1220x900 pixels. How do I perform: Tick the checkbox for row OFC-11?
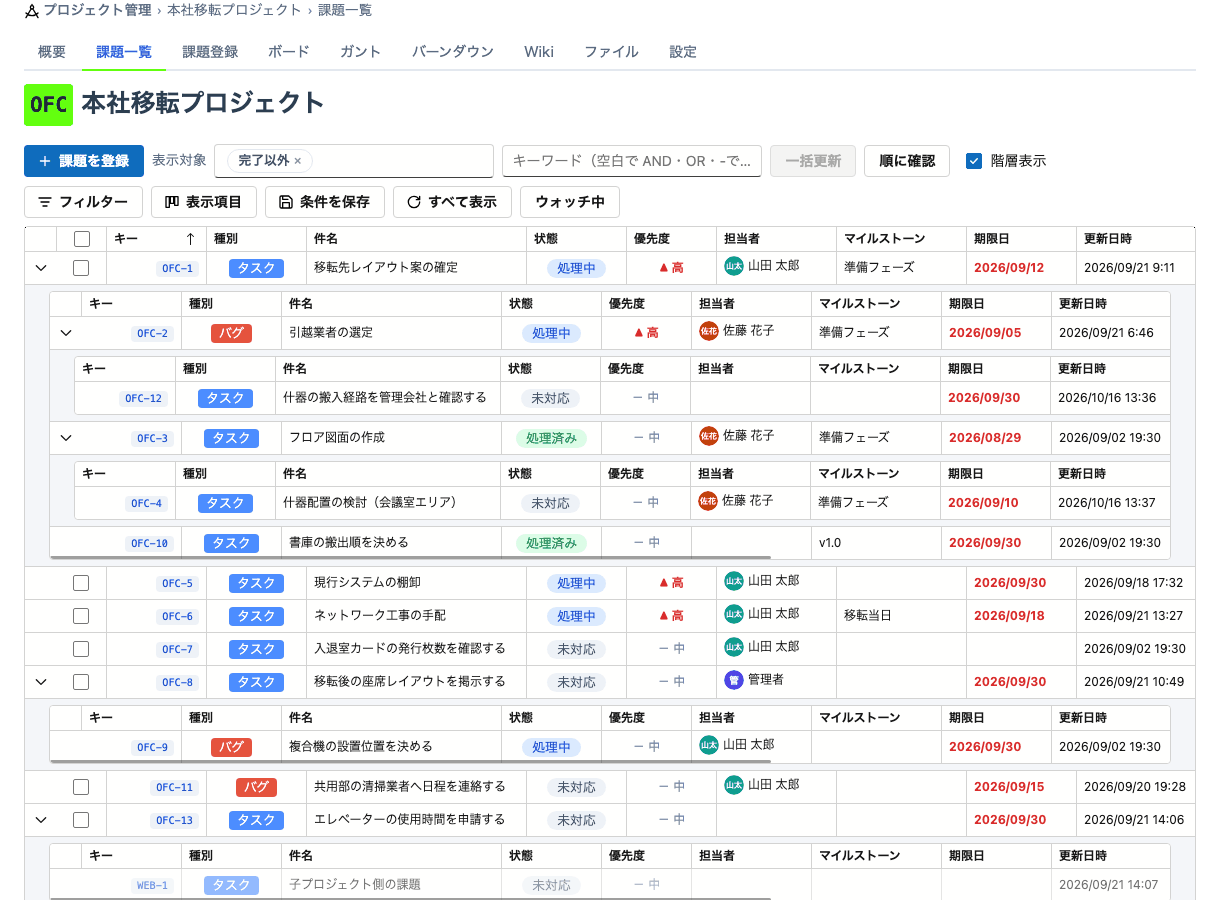tap(81, 787)
